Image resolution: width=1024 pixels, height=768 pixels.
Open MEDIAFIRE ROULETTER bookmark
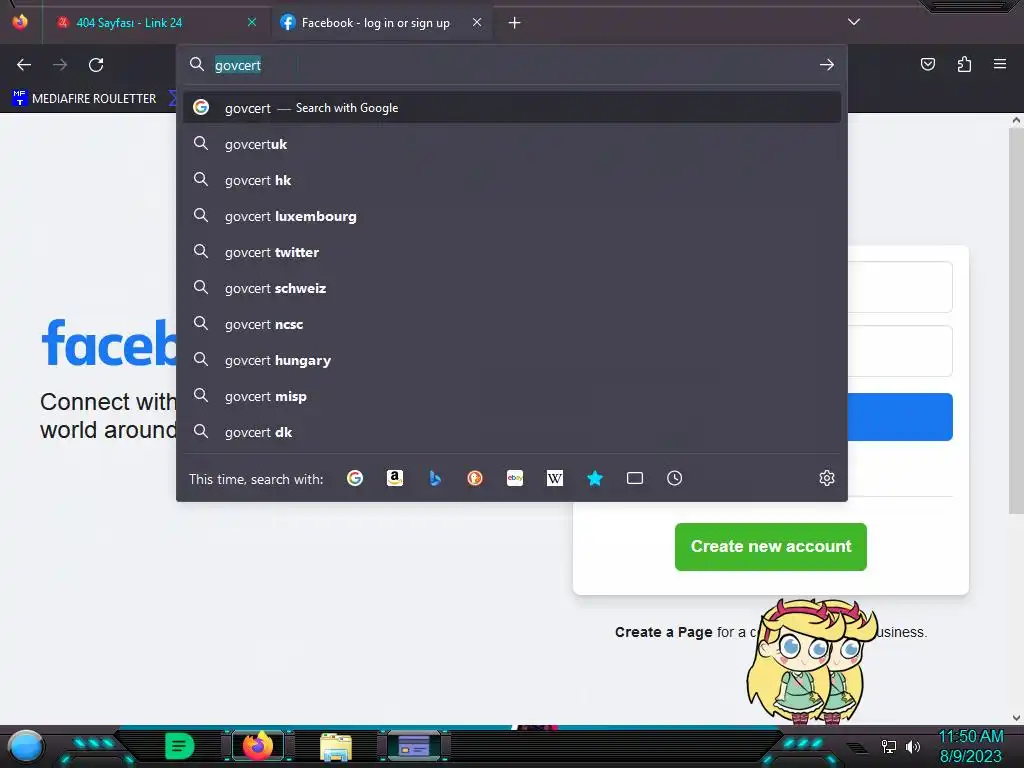tap(84, 99)
